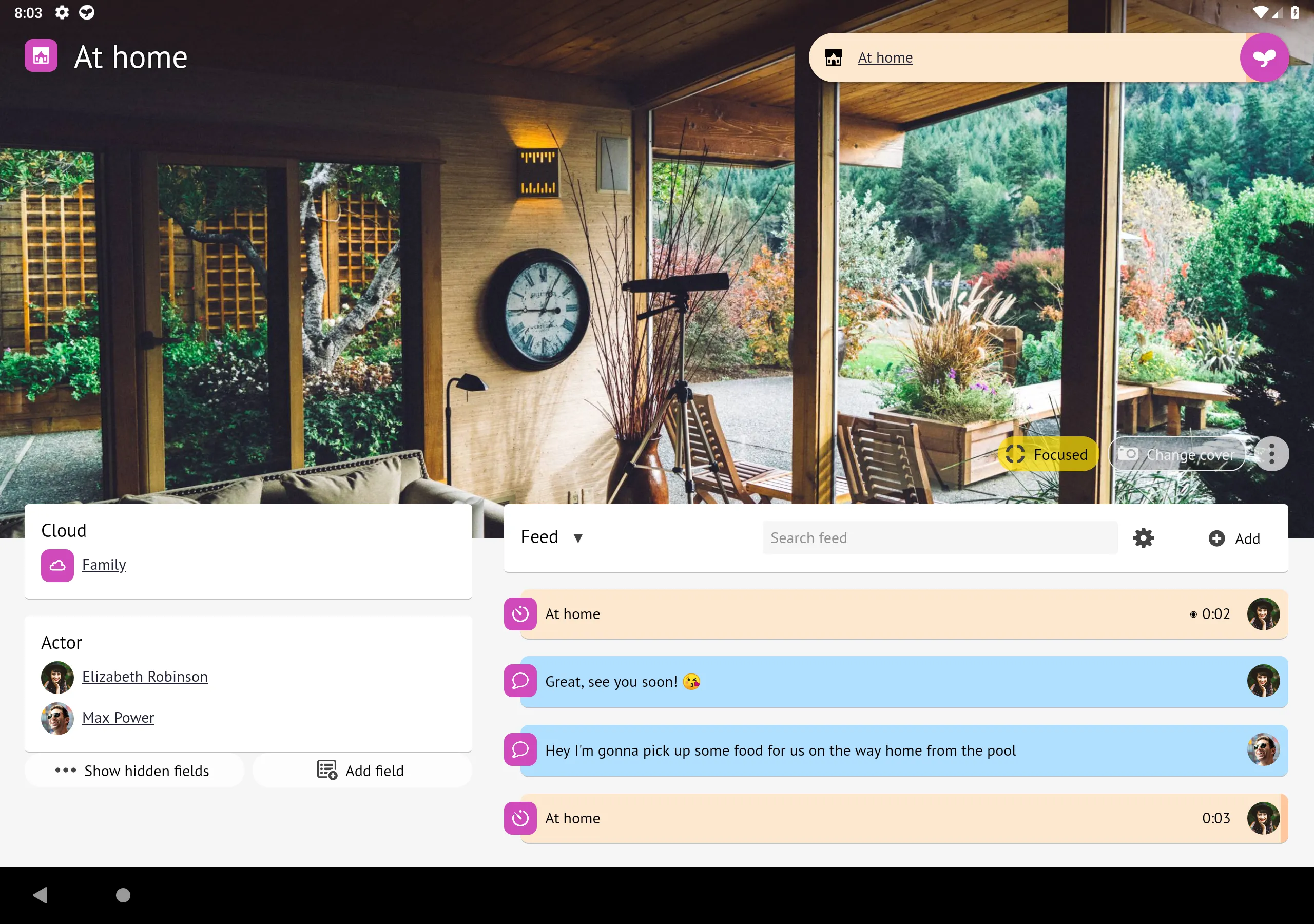Click Elizabeth Robinson hyperlink
The image size is (1314, 924).
[145, 677]
